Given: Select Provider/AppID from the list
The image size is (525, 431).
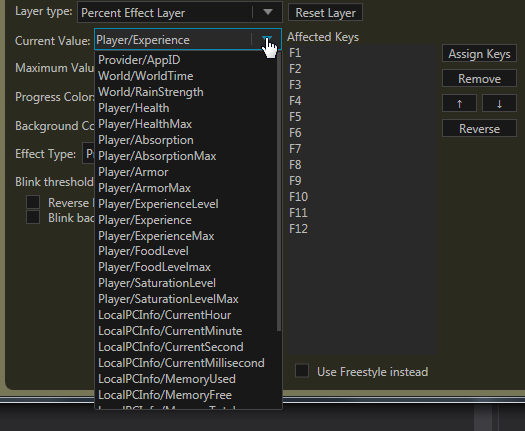Looking at the screenshot, I should (x=186, y=60).
